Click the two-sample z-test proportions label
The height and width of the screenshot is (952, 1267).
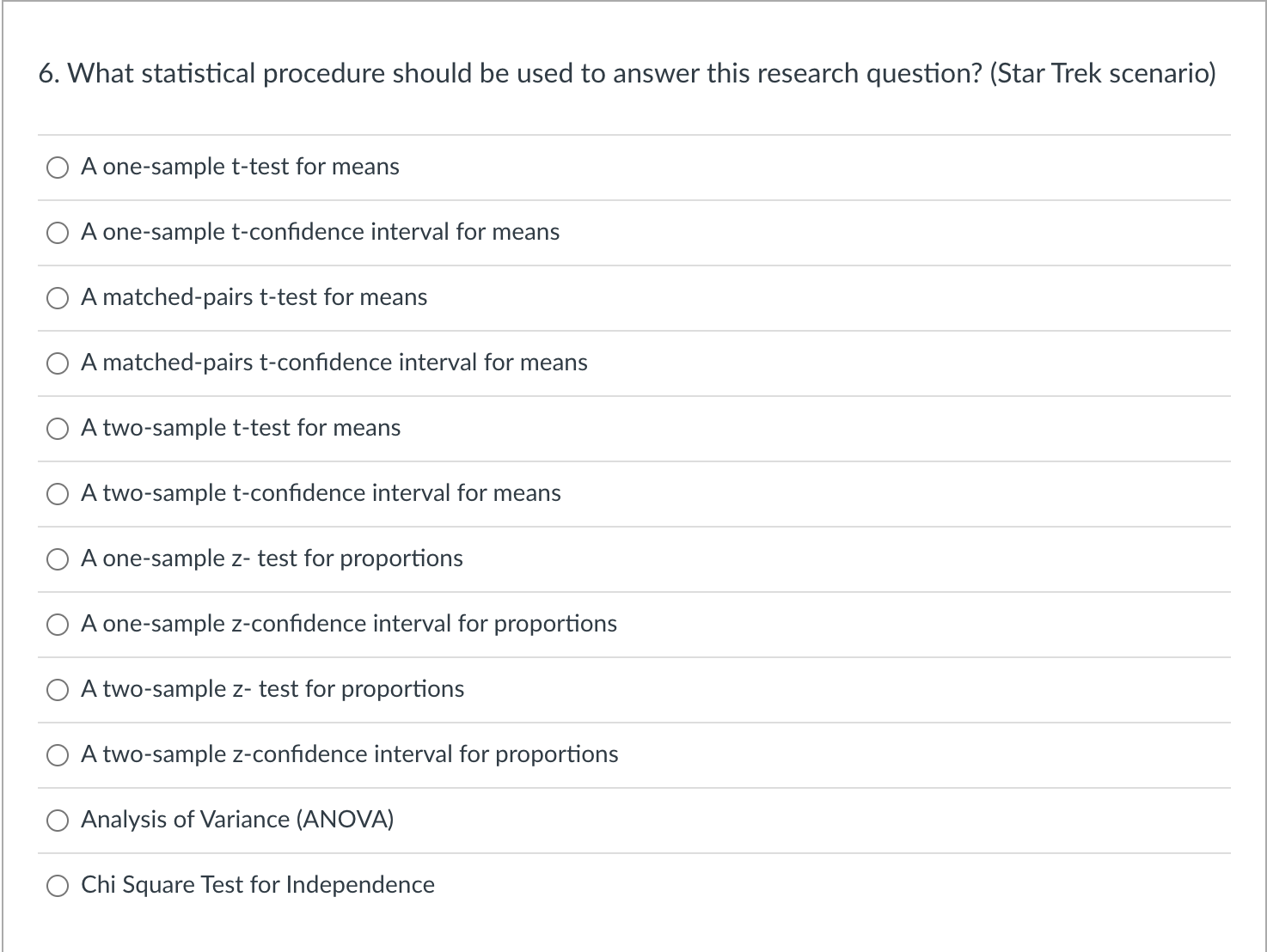[x=272, y=690]
